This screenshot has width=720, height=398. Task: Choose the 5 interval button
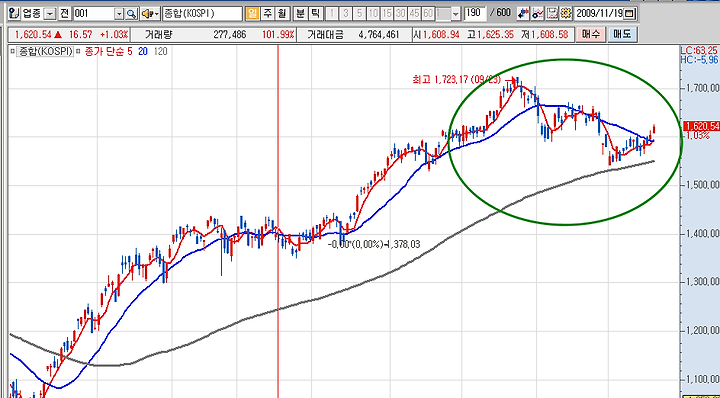pyautogui.click(x=360, y=14)
